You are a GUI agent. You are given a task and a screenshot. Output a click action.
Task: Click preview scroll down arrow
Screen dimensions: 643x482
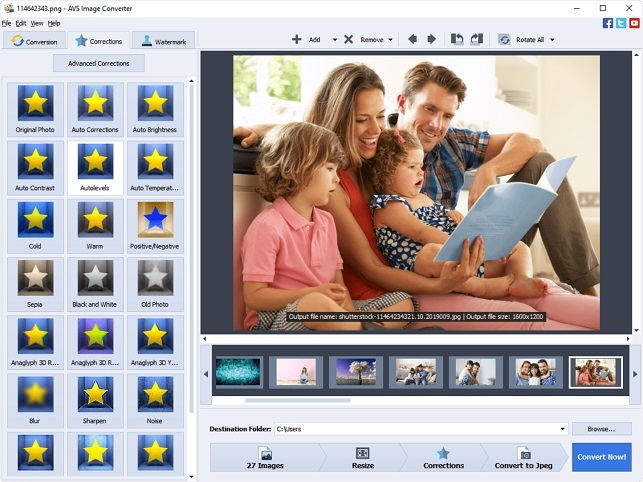click(636, 330)
